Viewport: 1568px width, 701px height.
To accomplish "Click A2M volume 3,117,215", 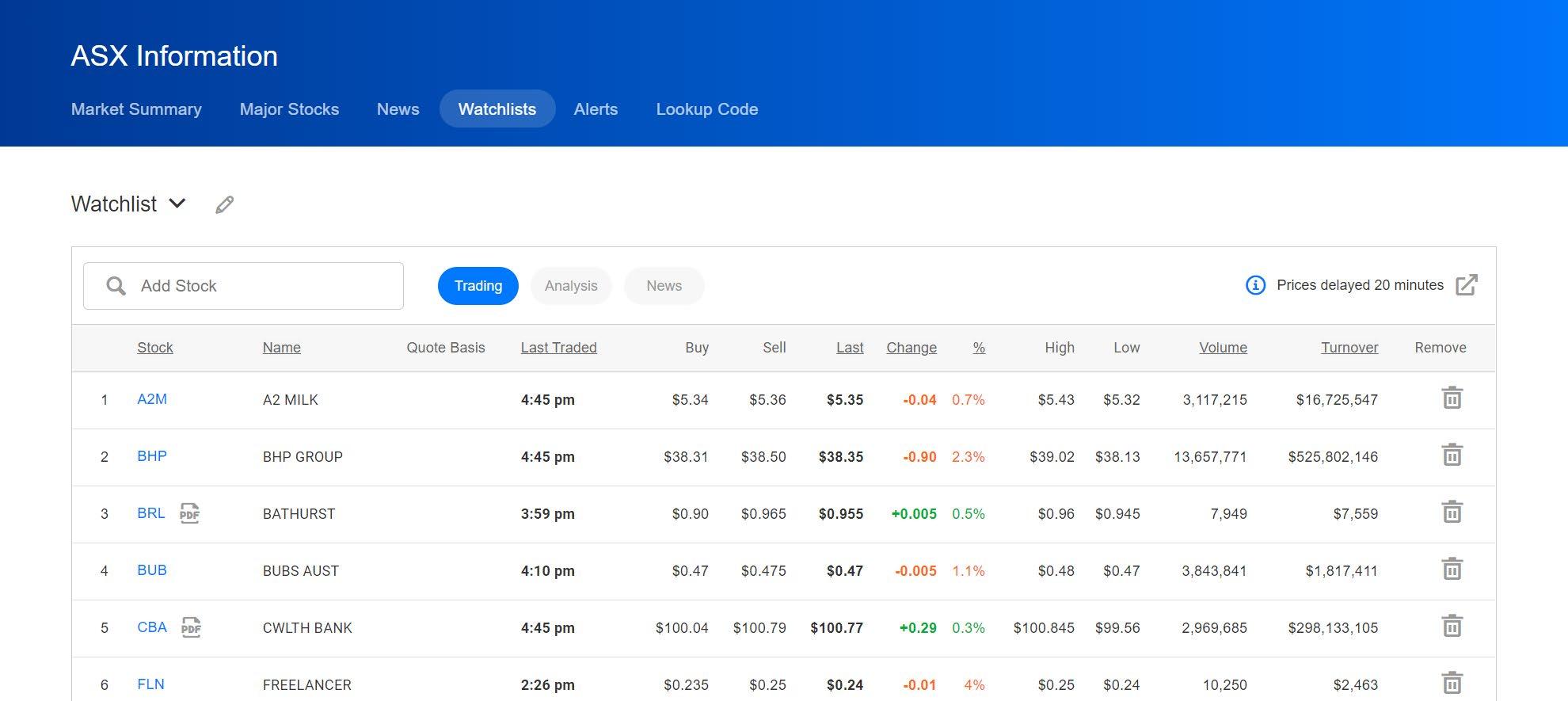I will [x=1215, y=400].
